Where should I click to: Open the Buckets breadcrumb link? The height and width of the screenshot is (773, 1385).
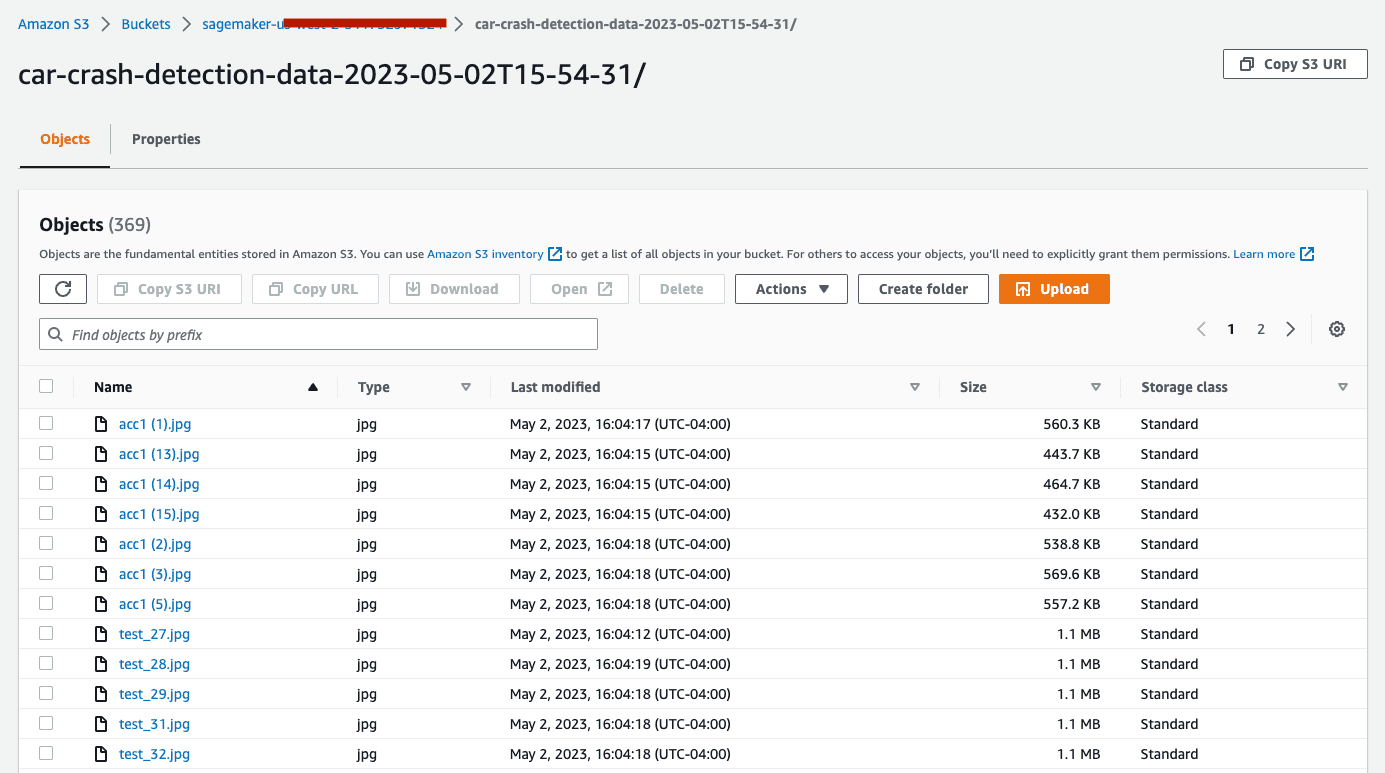[x=146, y=24]
